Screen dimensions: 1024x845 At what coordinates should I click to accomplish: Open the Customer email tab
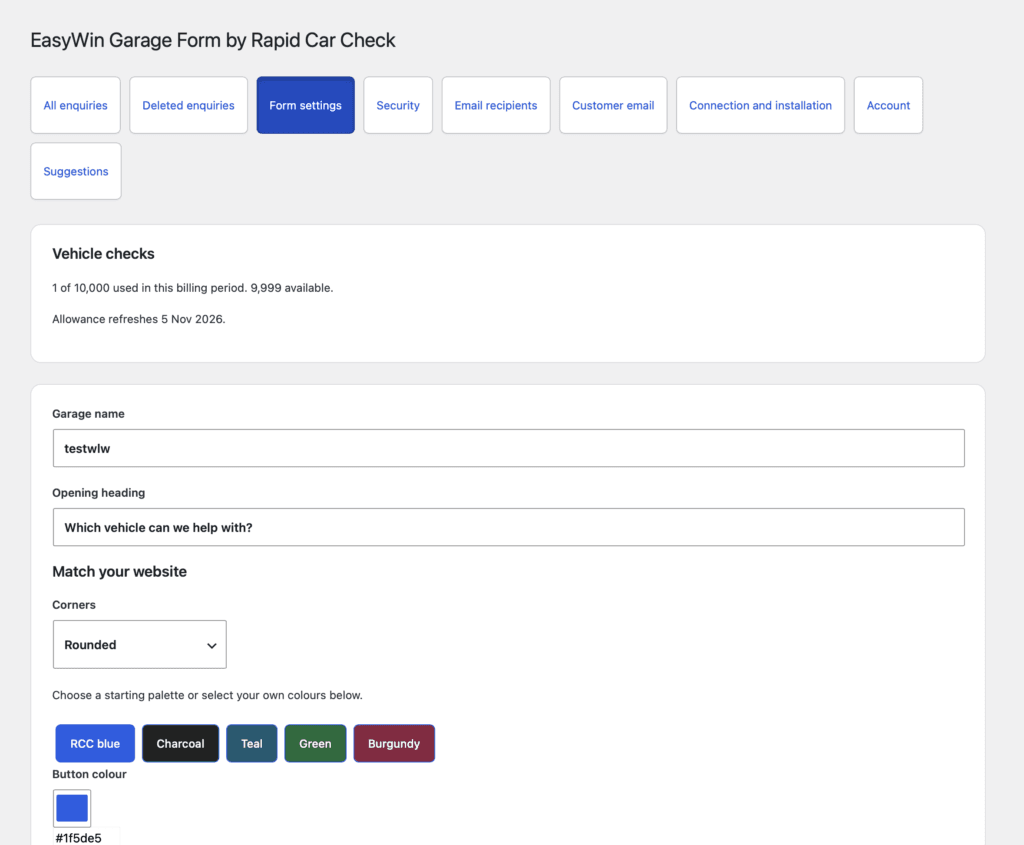point(613,105)
